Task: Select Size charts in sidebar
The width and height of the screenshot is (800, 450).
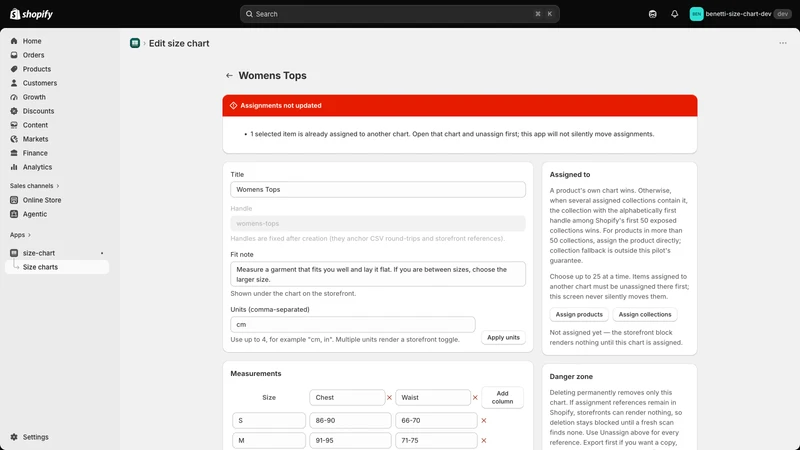Action: (x=57, y=267)
